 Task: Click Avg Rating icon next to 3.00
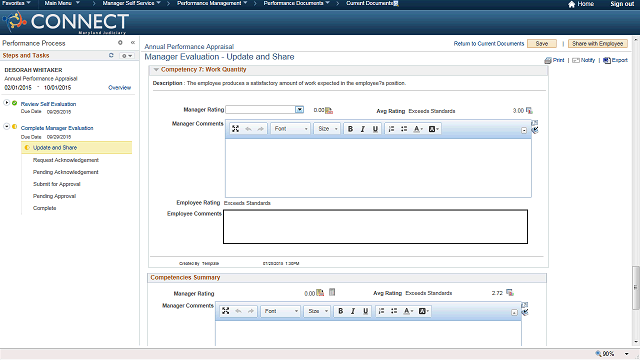pyautogui.click(x=529, y=111)
